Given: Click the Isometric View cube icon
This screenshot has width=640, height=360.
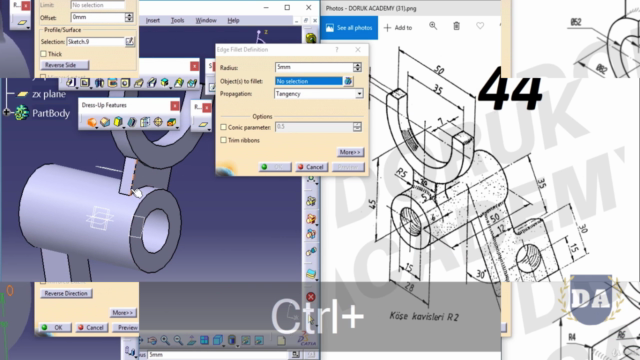Looking at the screenshot, I should (218, 340).
